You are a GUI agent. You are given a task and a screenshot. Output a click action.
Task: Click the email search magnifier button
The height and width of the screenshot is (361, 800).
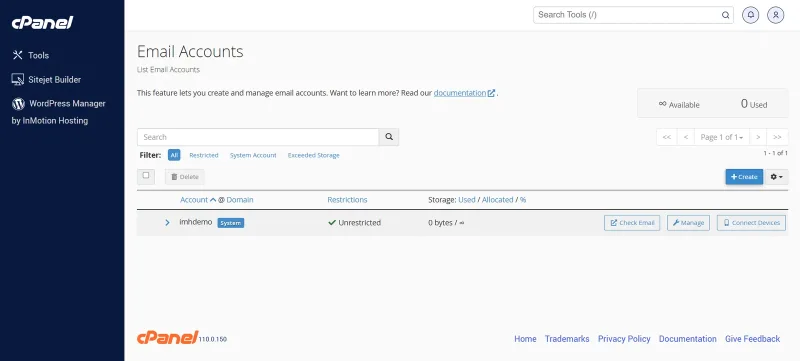pyautogui.click(x=389, y=137)
